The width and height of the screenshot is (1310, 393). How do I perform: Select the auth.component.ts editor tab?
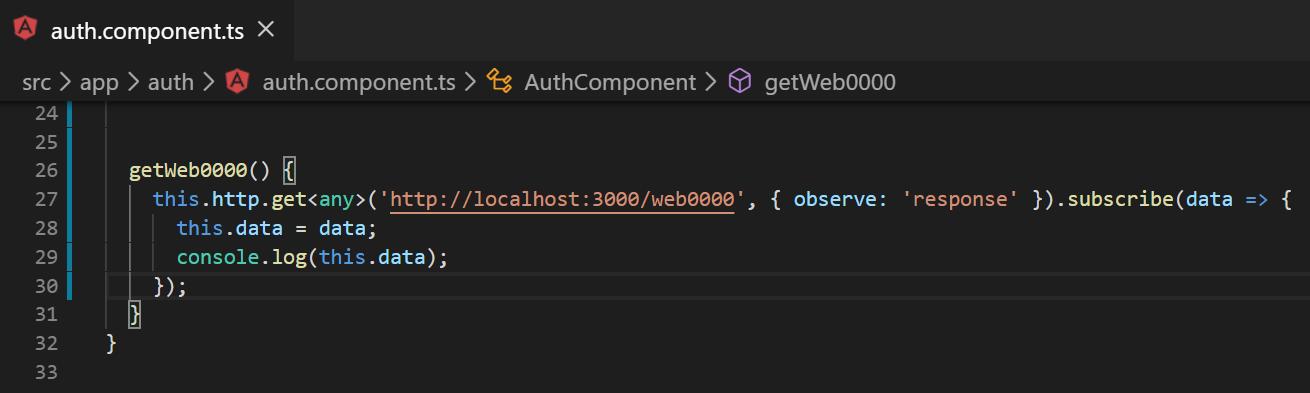(x=146, y=29)
